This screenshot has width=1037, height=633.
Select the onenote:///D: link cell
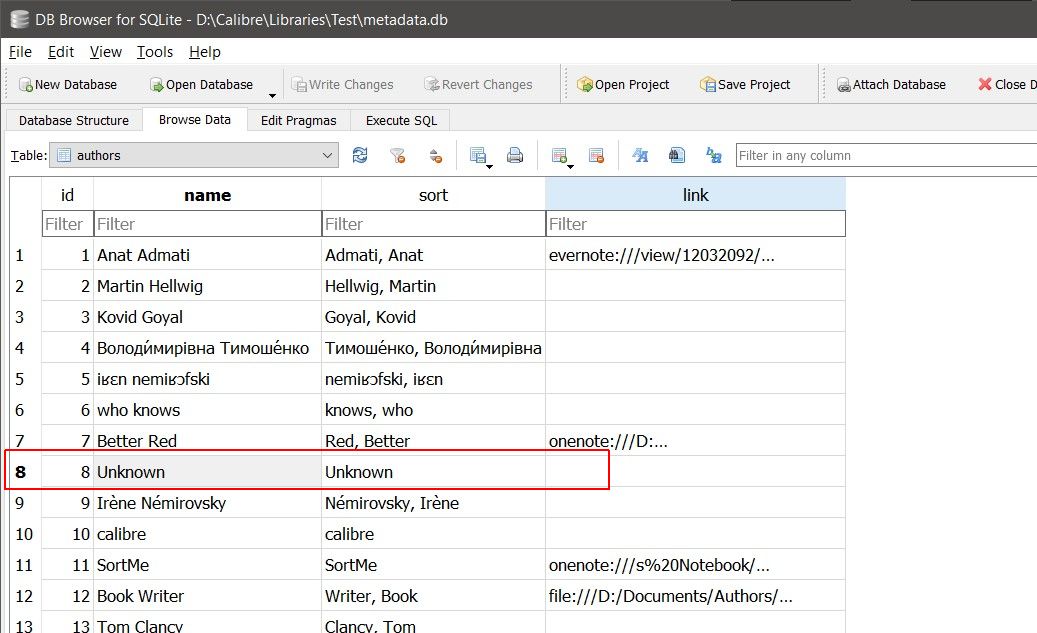tap(696, 441)
